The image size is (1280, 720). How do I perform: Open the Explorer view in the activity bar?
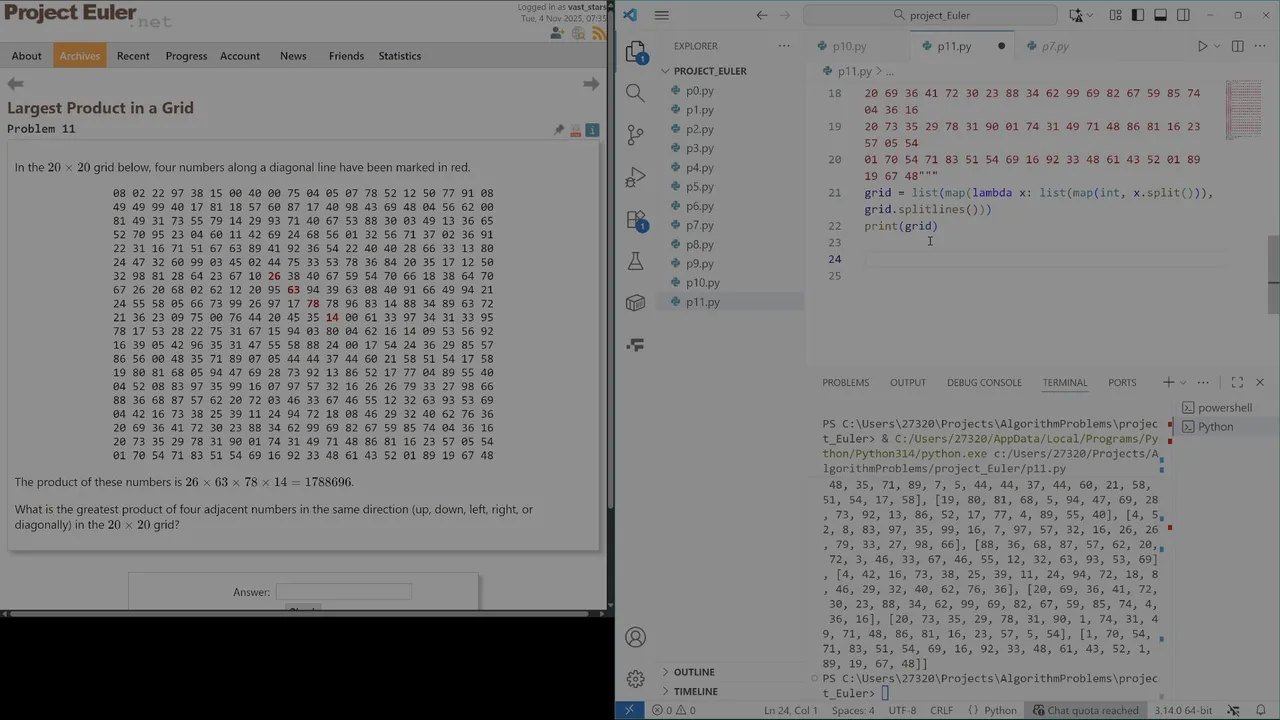(x=635, y=52)
